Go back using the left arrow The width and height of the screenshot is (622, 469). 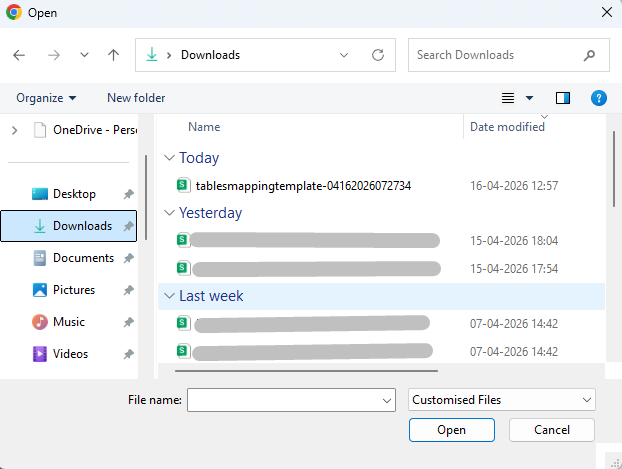19,55
